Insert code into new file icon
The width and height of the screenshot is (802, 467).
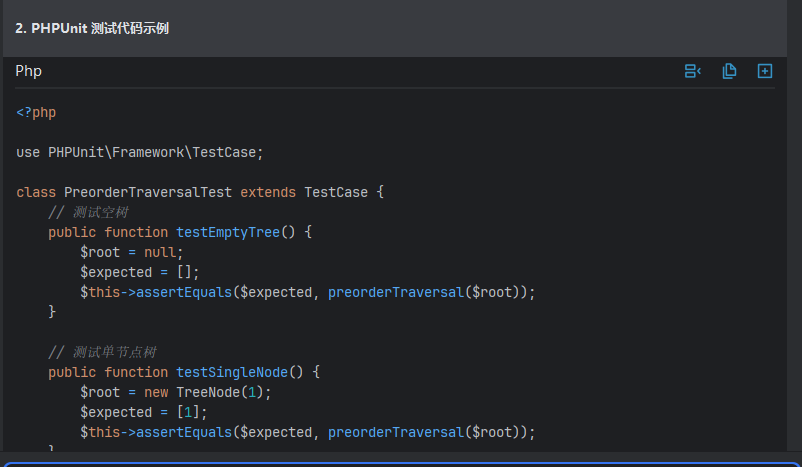click(x=765, y=71)
